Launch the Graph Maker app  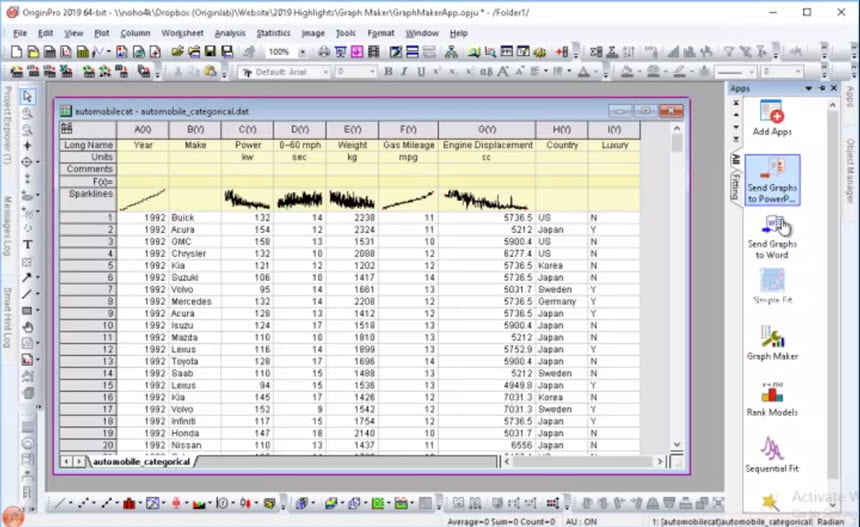[x=772, y=343]
